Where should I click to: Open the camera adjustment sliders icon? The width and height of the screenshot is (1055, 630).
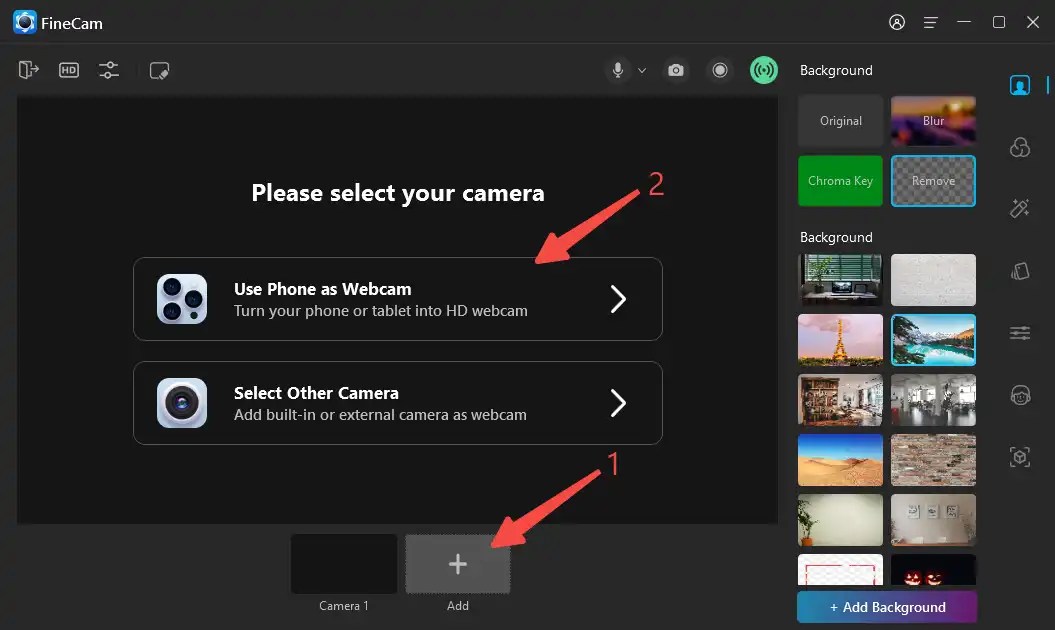pyautogui.click(x=108, y=70)
